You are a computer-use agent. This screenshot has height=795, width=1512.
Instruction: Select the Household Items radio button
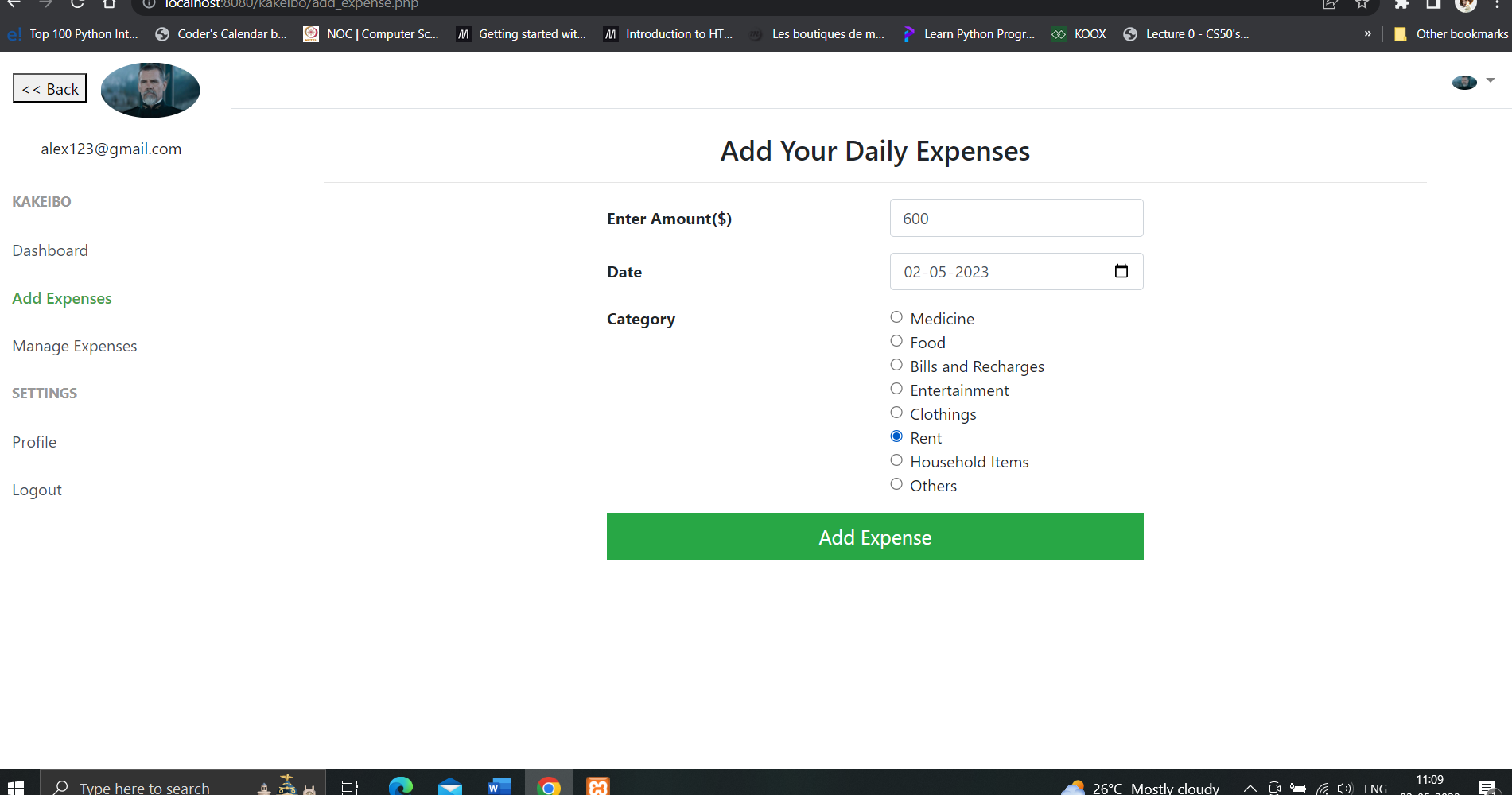click(x=896, y=460)
